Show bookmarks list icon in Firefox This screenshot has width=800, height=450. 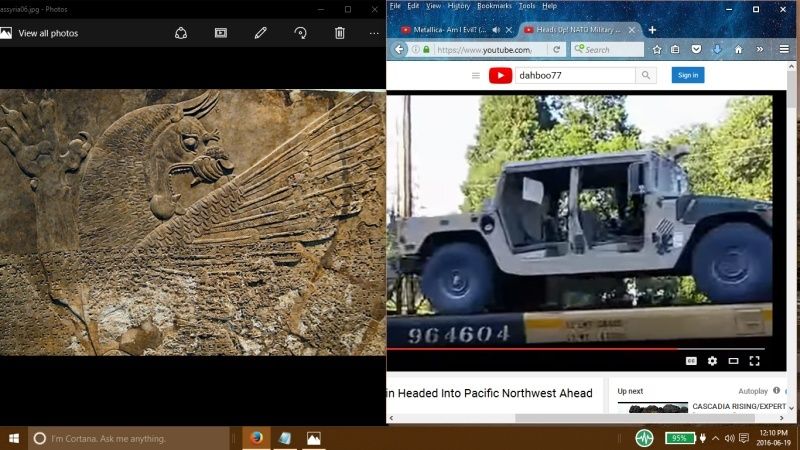point(675,49)
